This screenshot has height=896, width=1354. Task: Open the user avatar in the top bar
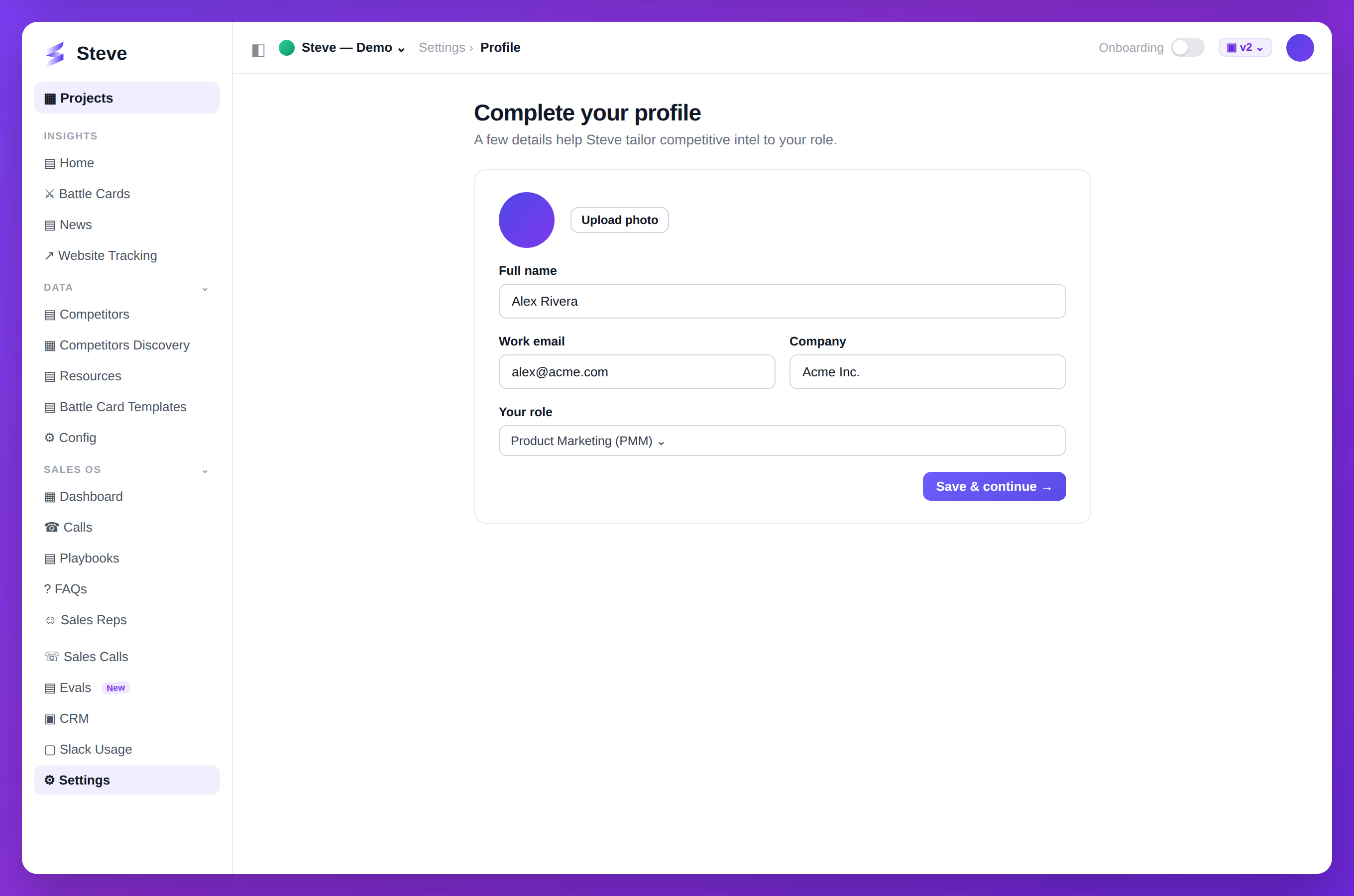pos(1300,47)
